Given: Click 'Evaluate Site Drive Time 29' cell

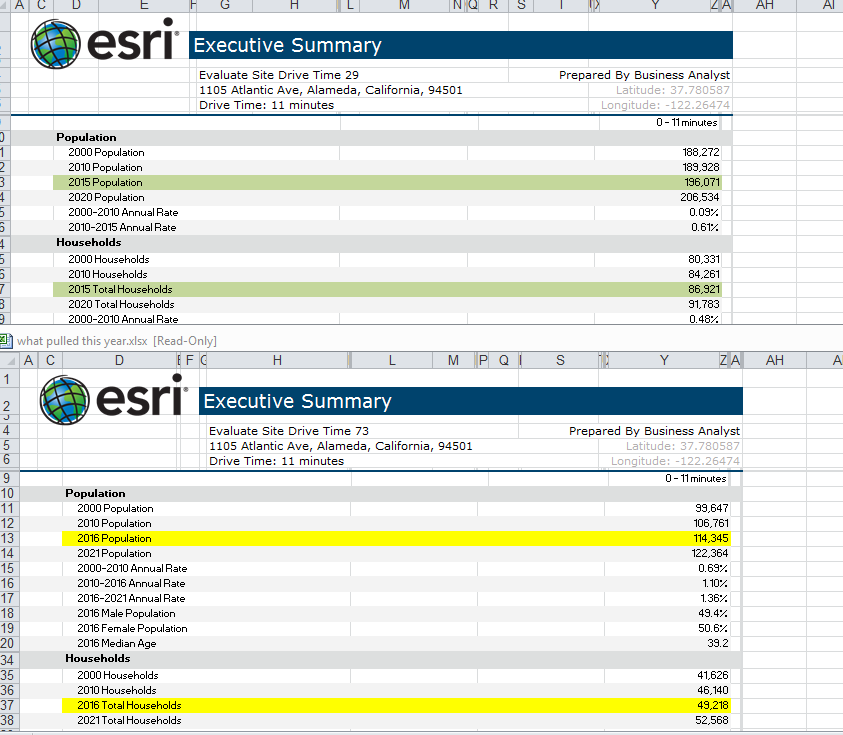Looking at the screenshot, I should (x=278, y=75).
